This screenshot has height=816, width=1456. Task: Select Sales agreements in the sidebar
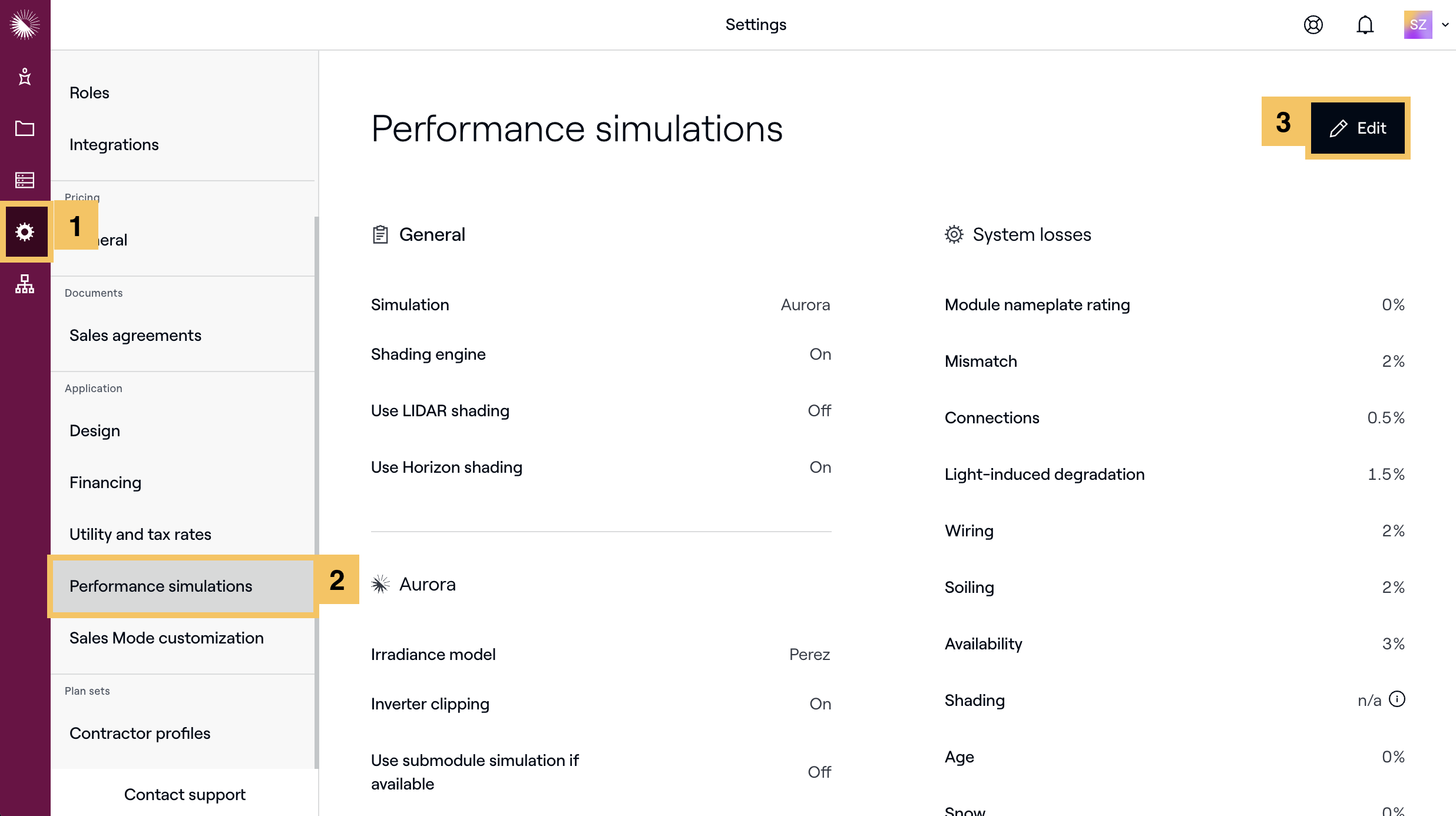click(135, 335)
